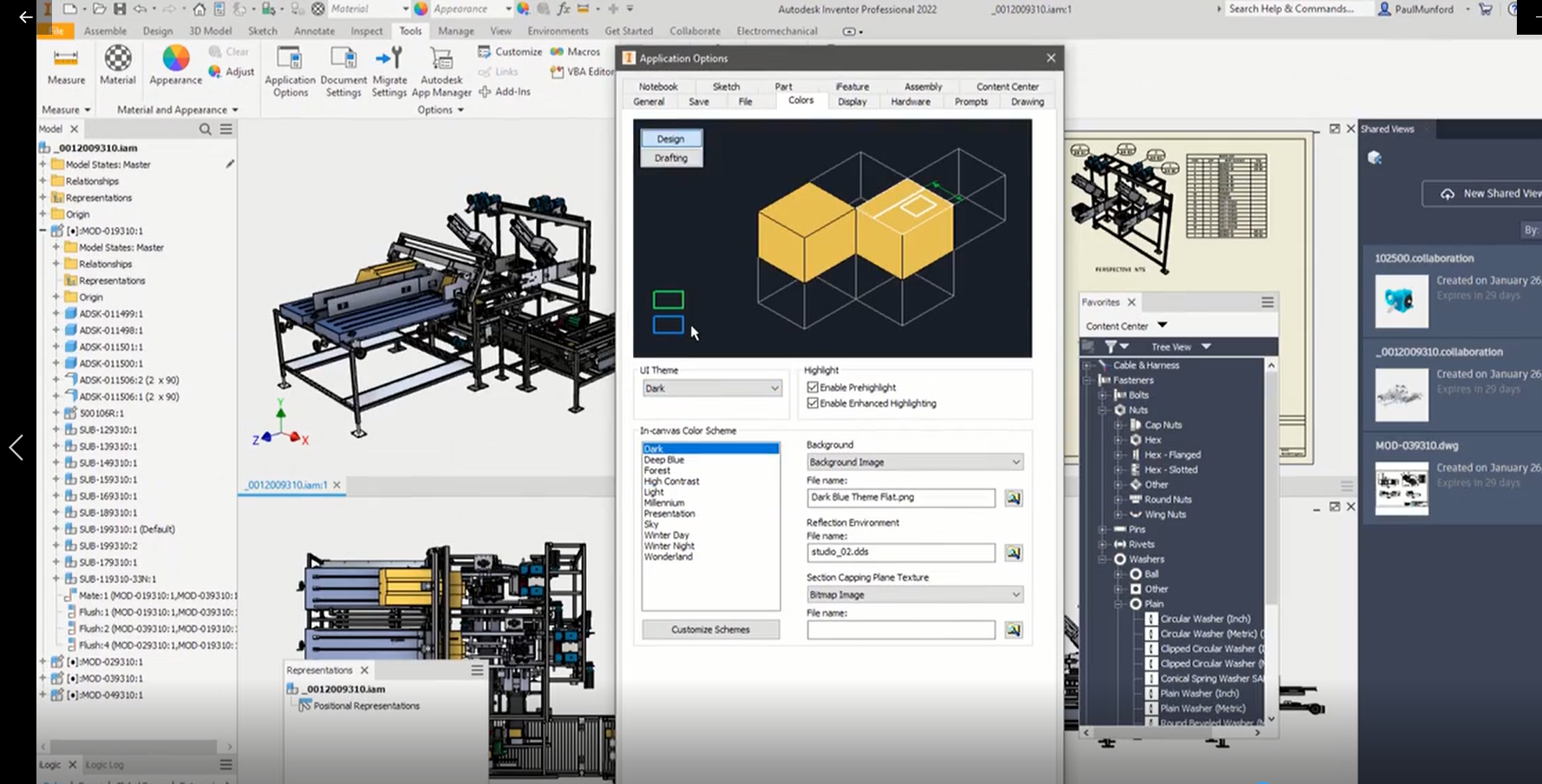The width and height of the screenshot is (1542, 784).
Task: Collapse the Washers node in Content Center
Action: [x=1103, y=559]
